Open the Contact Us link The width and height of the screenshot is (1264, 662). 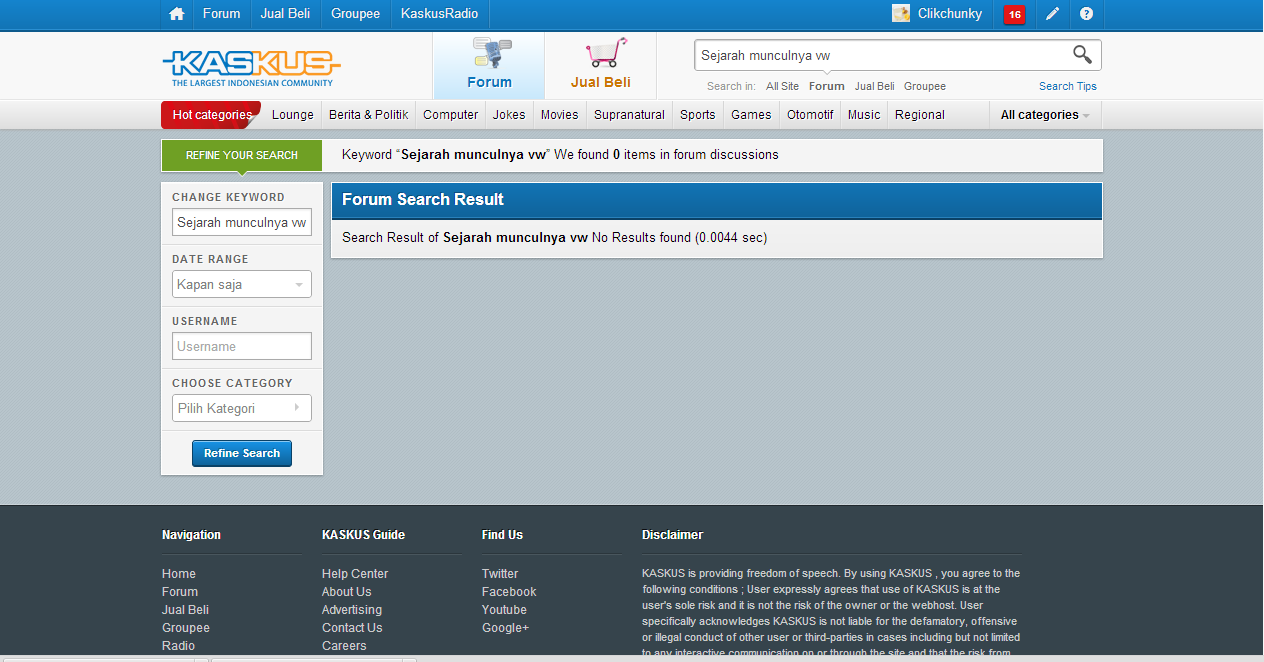click(x=352, y=628)
